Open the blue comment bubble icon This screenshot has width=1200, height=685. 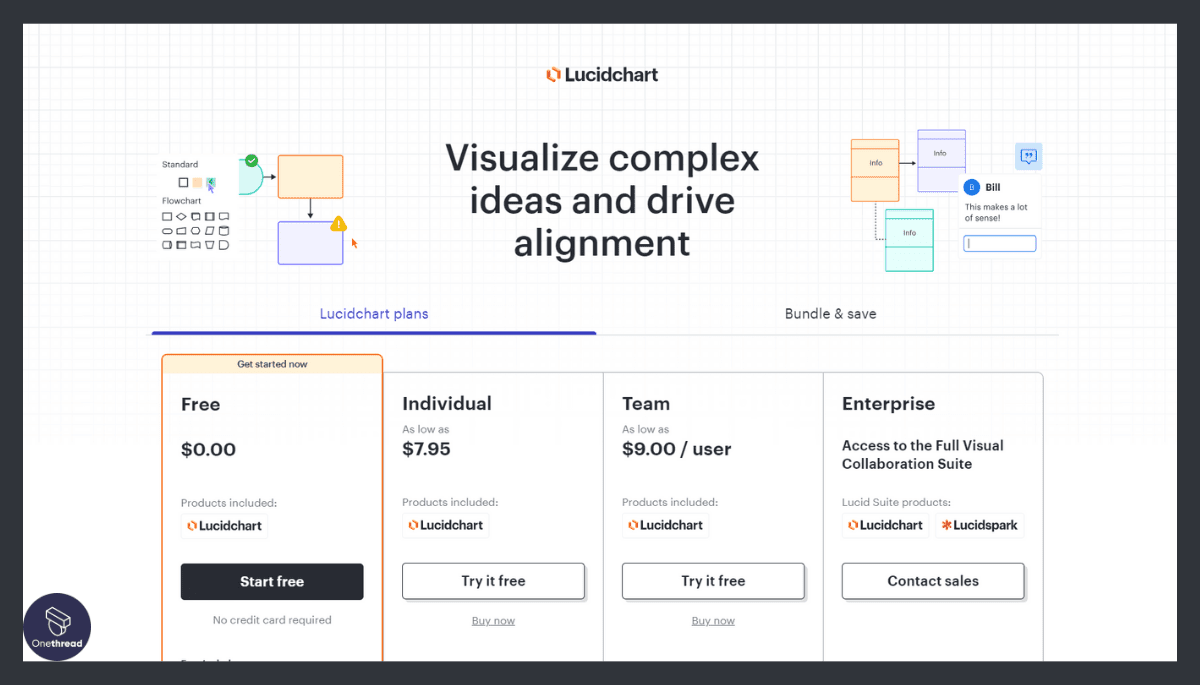click(1029, 157)
